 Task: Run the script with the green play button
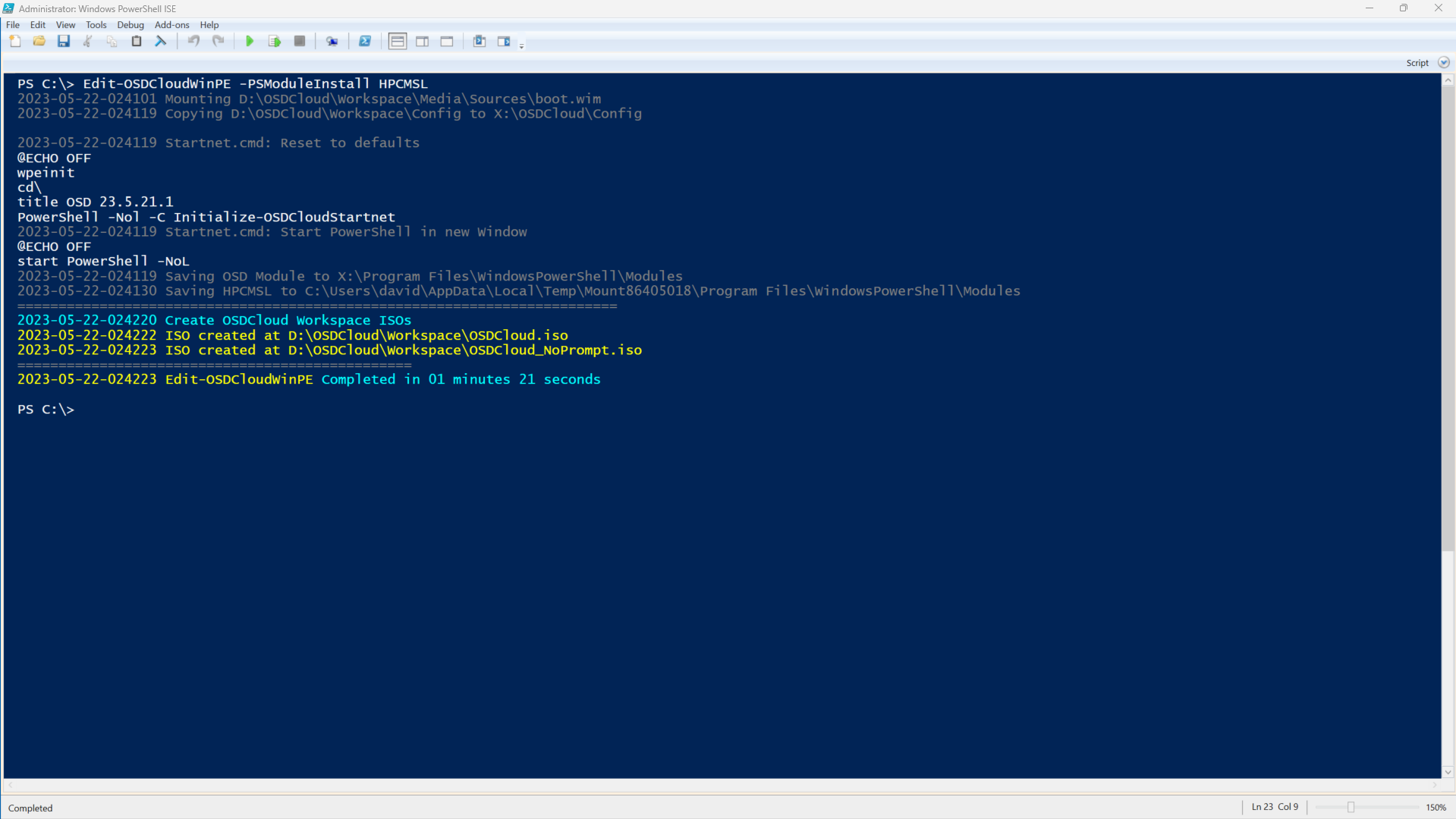point(250,42)
